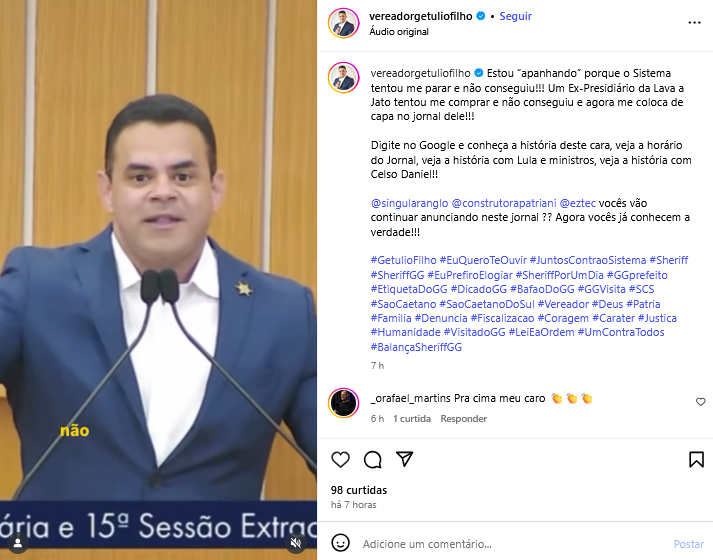Open the three-dot more options menu

[x=694, y=23]
